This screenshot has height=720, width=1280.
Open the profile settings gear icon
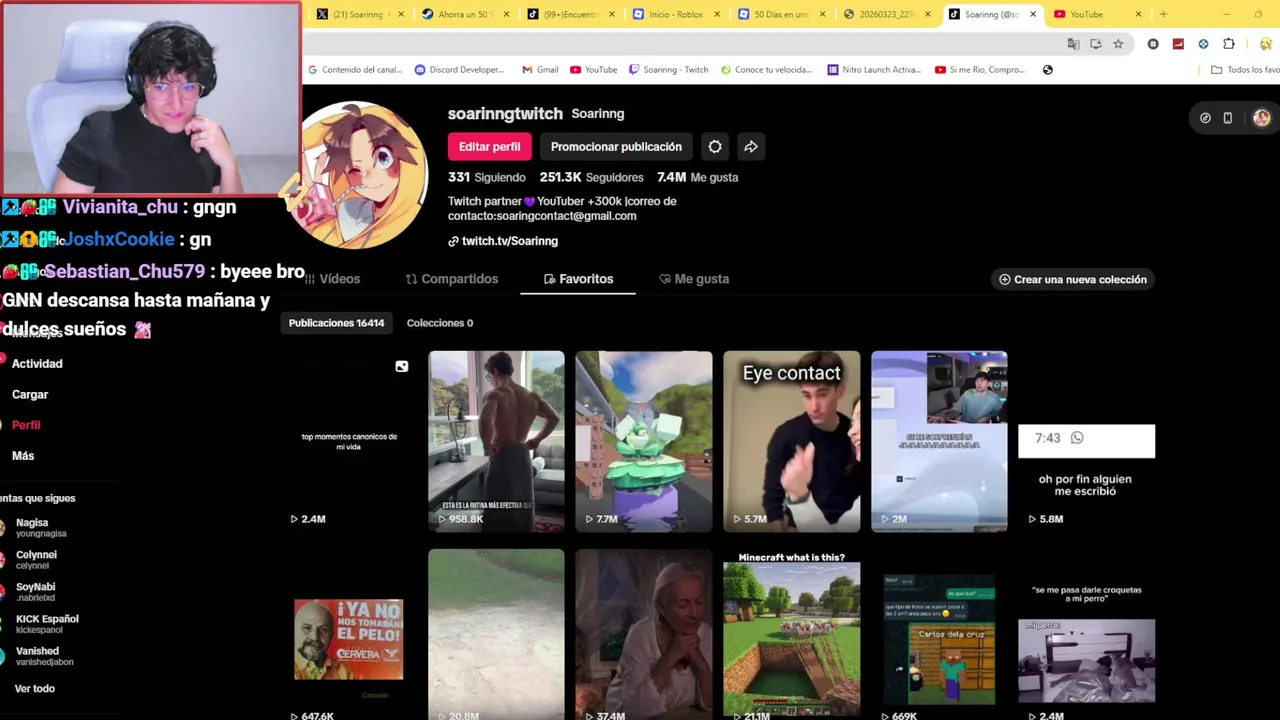pyautogui.click(x=715, y=147)
